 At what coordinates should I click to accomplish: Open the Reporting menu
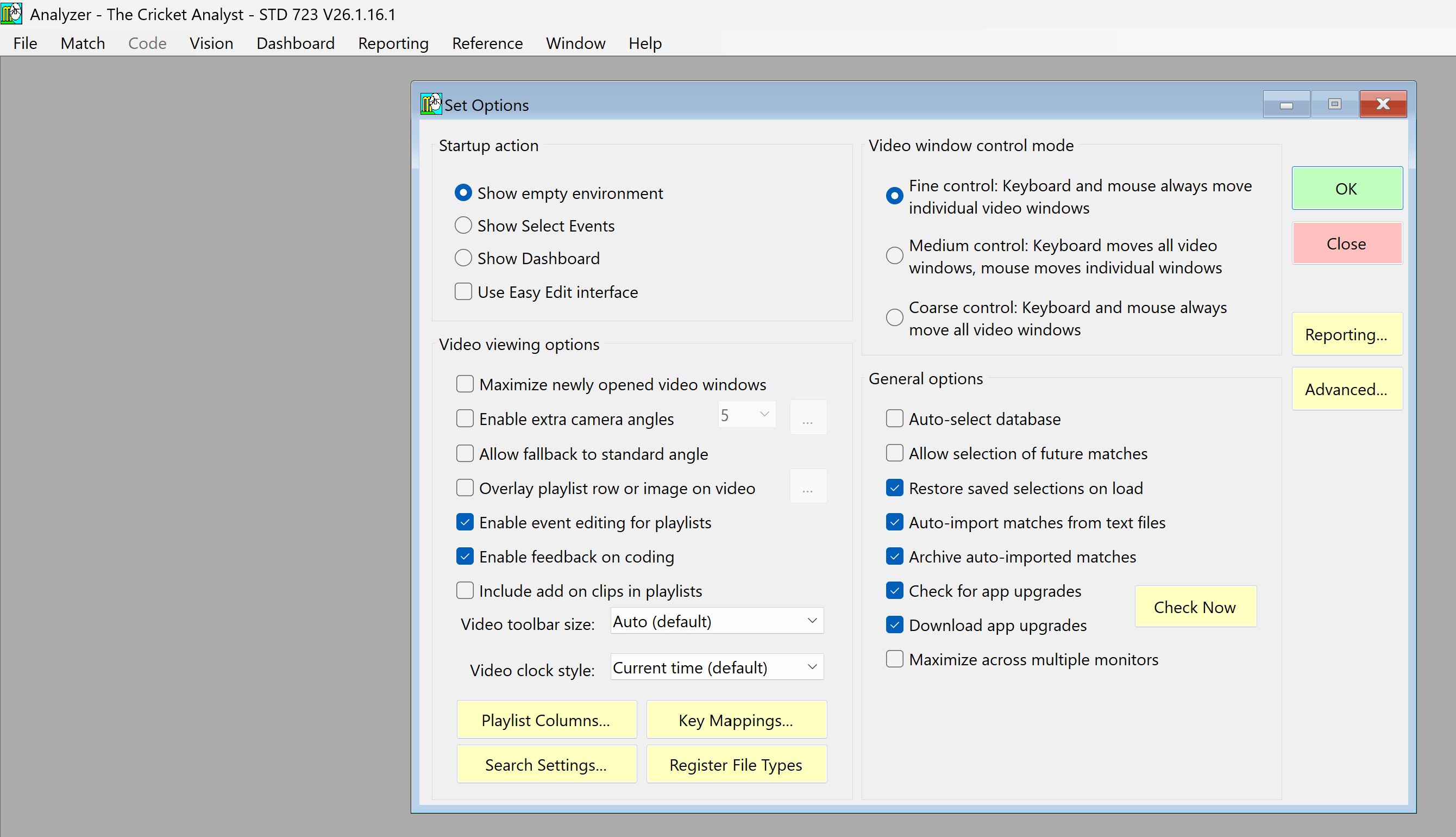tap(393, 43)
